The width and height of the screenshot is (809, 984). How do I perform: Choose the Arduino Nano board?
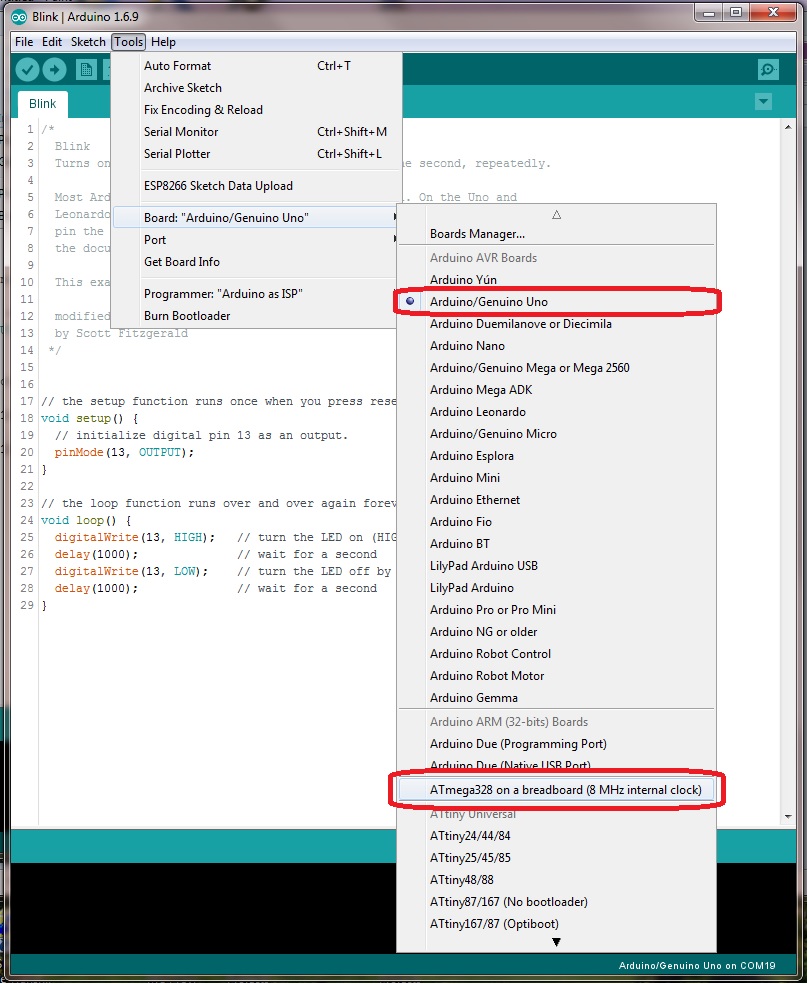click(557, 346)
